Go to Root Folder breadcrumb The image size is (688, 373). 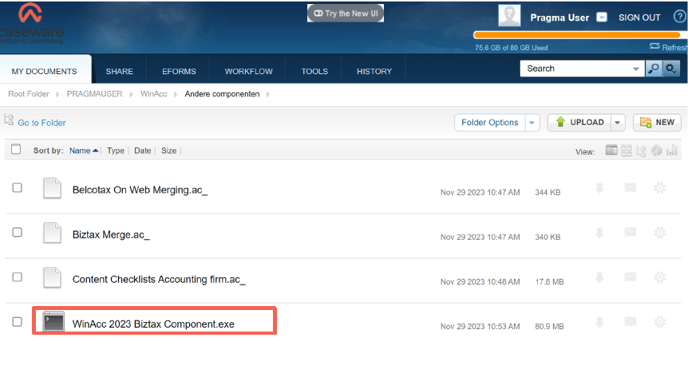(x=29, y=94)
